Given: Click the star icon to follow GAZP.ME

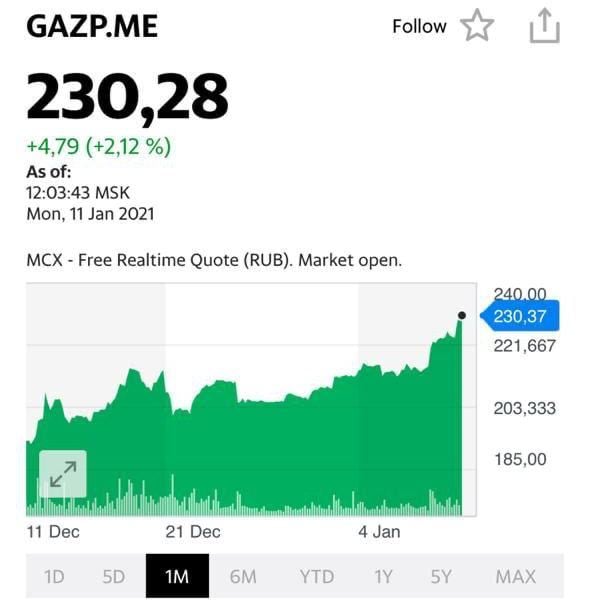Looking at the screenshot, I should 477,25.
